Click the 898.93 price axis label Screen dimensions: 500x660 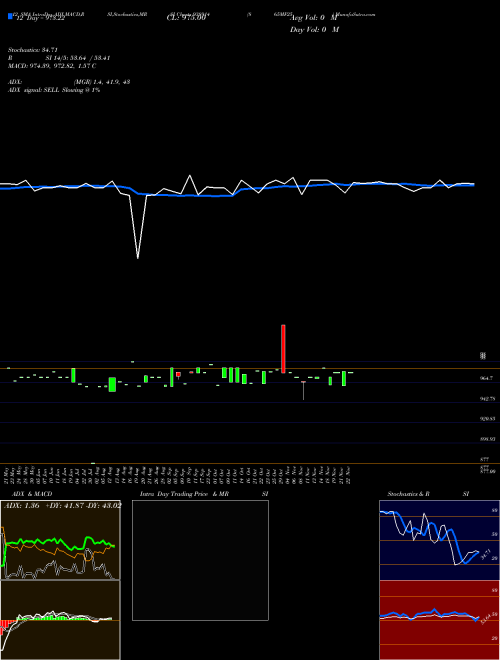click(487, 439)
